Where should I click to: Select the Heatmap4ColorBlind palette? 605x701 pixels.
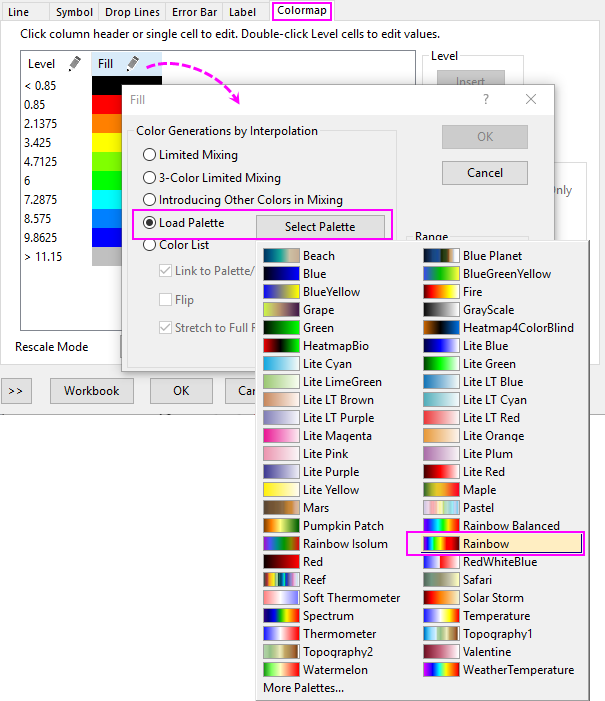click(499, 328)
